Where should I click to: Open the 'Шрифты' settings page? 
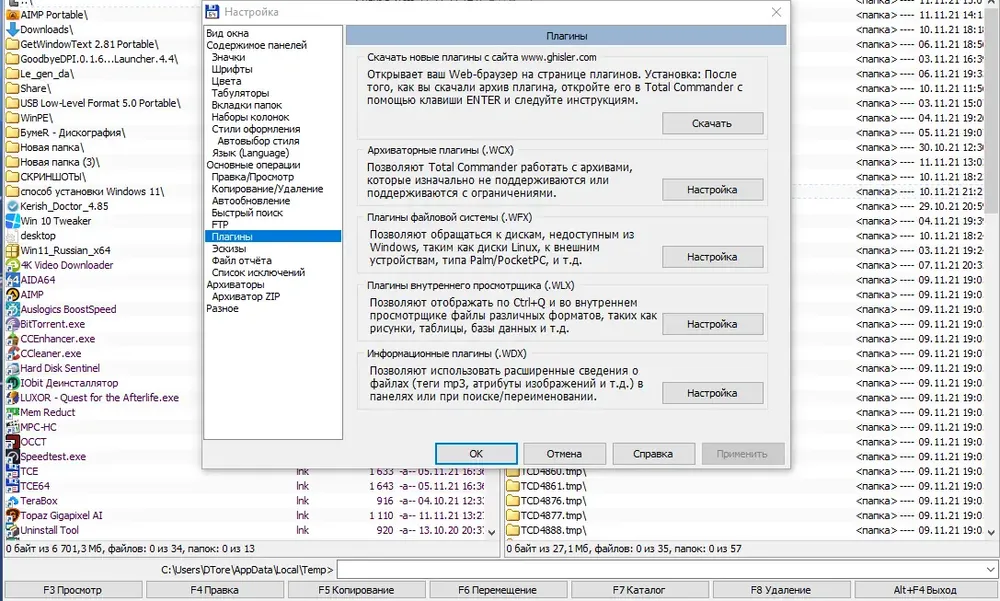232,69
